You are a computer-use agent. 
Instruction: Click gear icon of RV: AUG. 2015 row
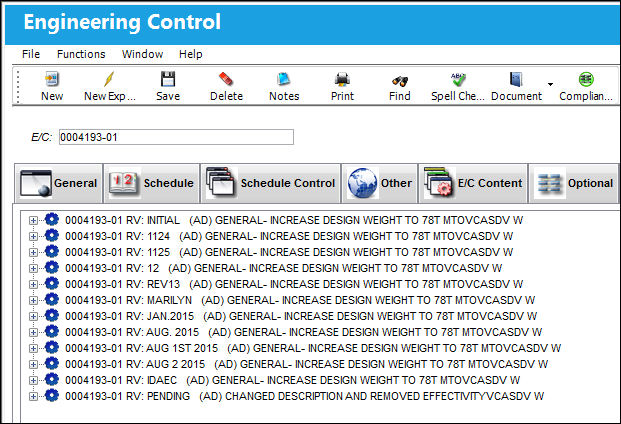tap(51, 331)
